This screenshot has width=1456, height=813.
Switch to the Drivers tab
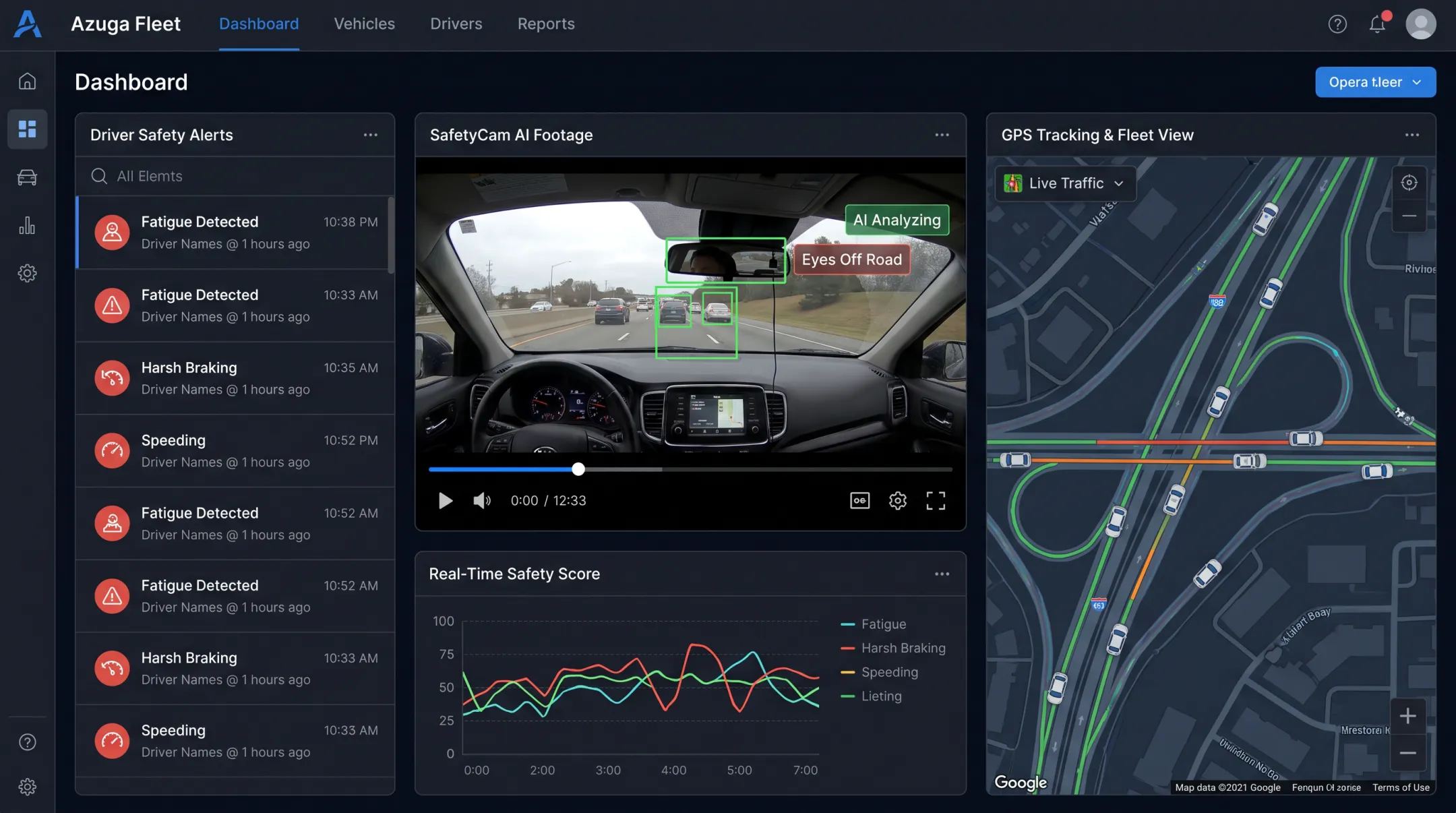click(x=456, y=24)
